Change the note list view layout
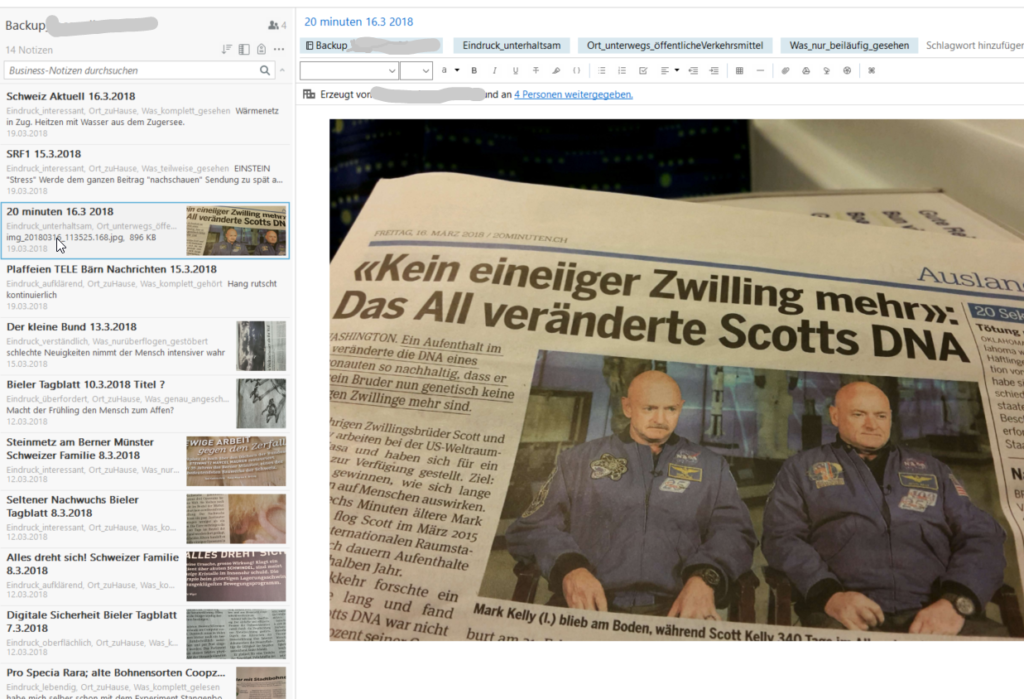The width and height of the screenshot is (1024, 699). coord(244,50)
